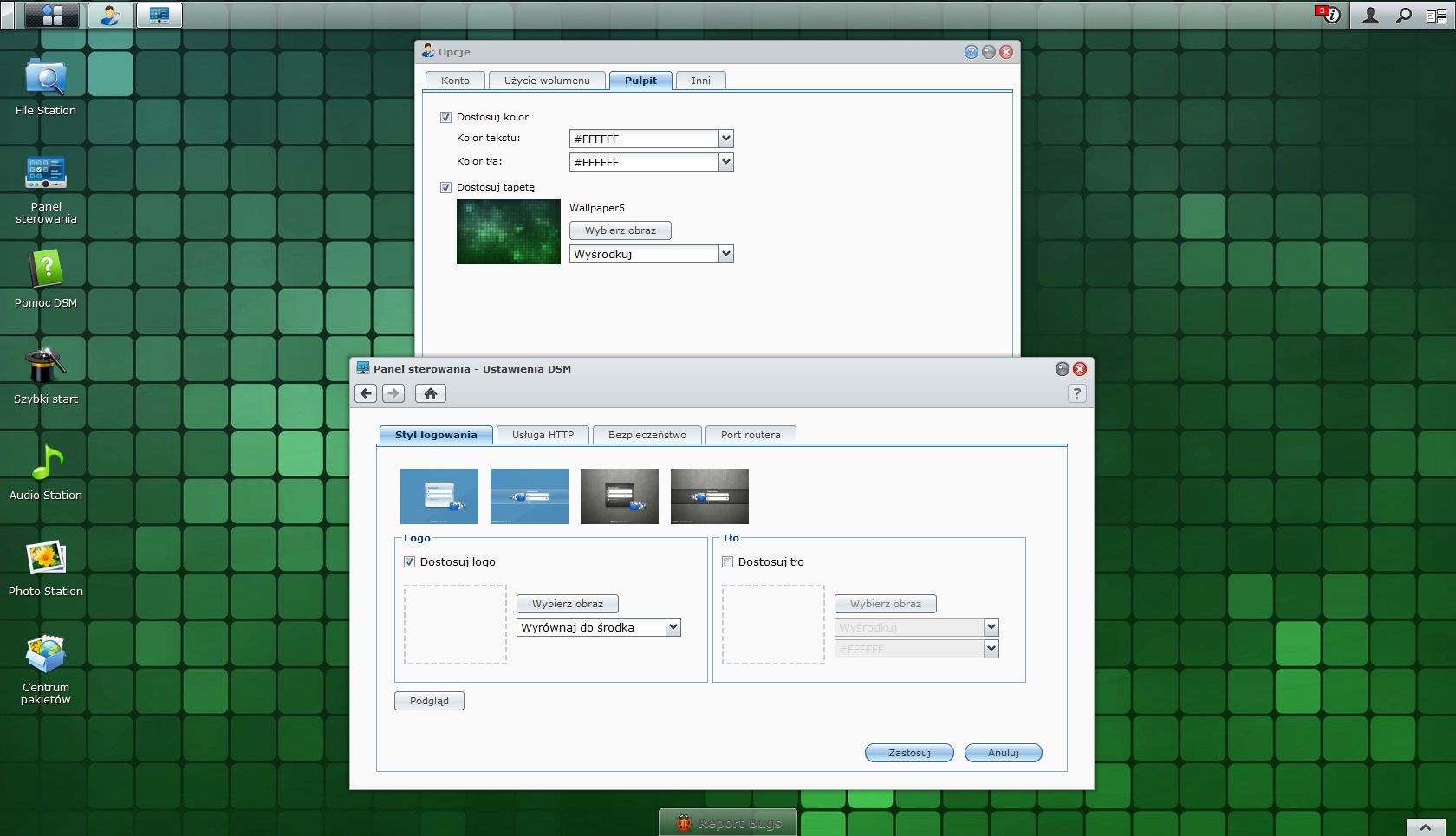Disable Dostosuj logo checkbox
This screenshot has height=836, width=1456.
(x=410, y=562)
